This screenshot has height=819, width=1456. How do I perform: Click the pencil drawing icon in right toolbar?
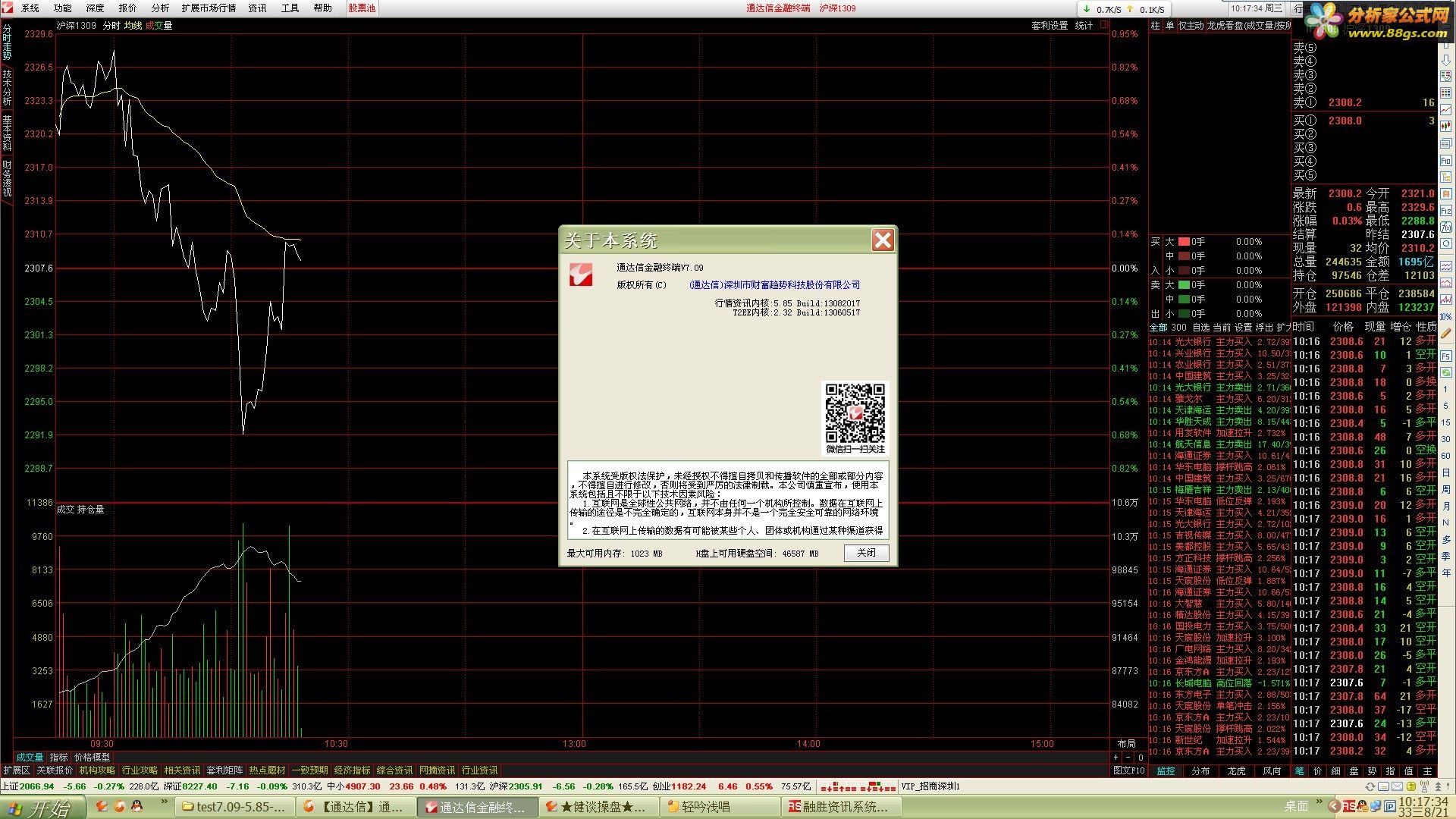point(1446,332)
